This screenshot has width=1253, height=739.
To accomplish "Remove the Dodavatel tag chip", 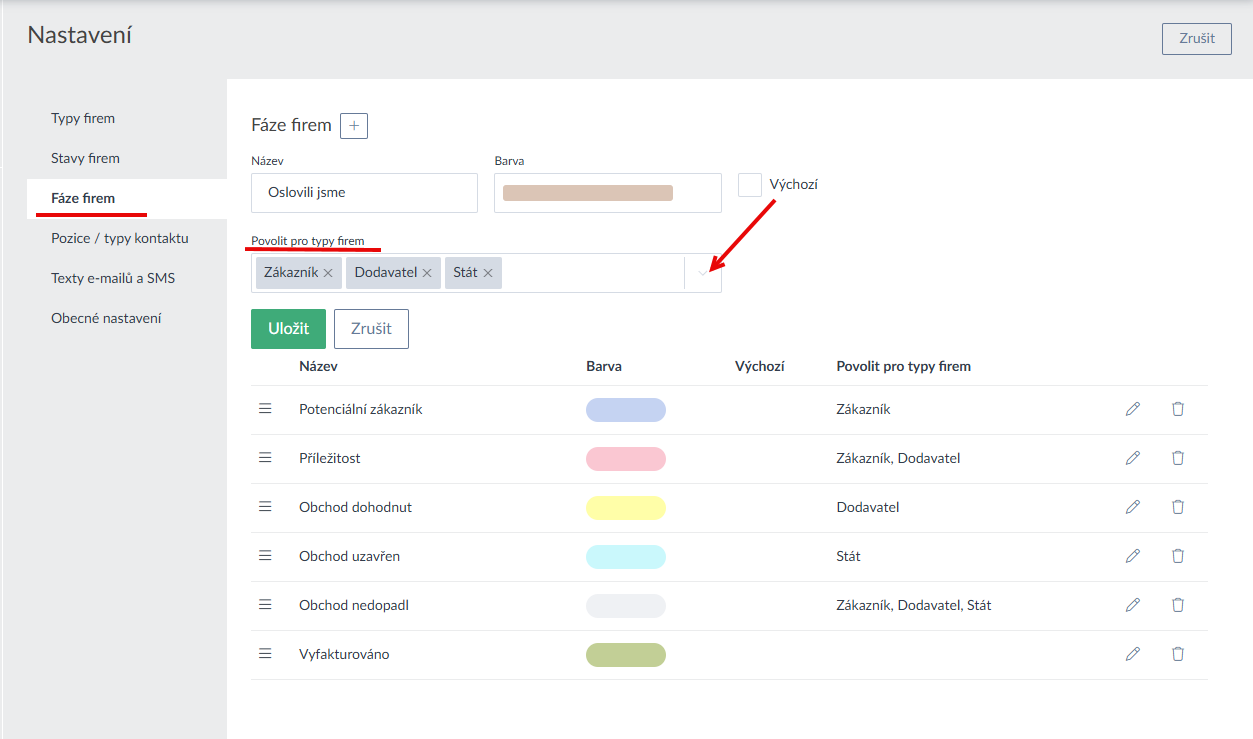I will tap(427, 273).
